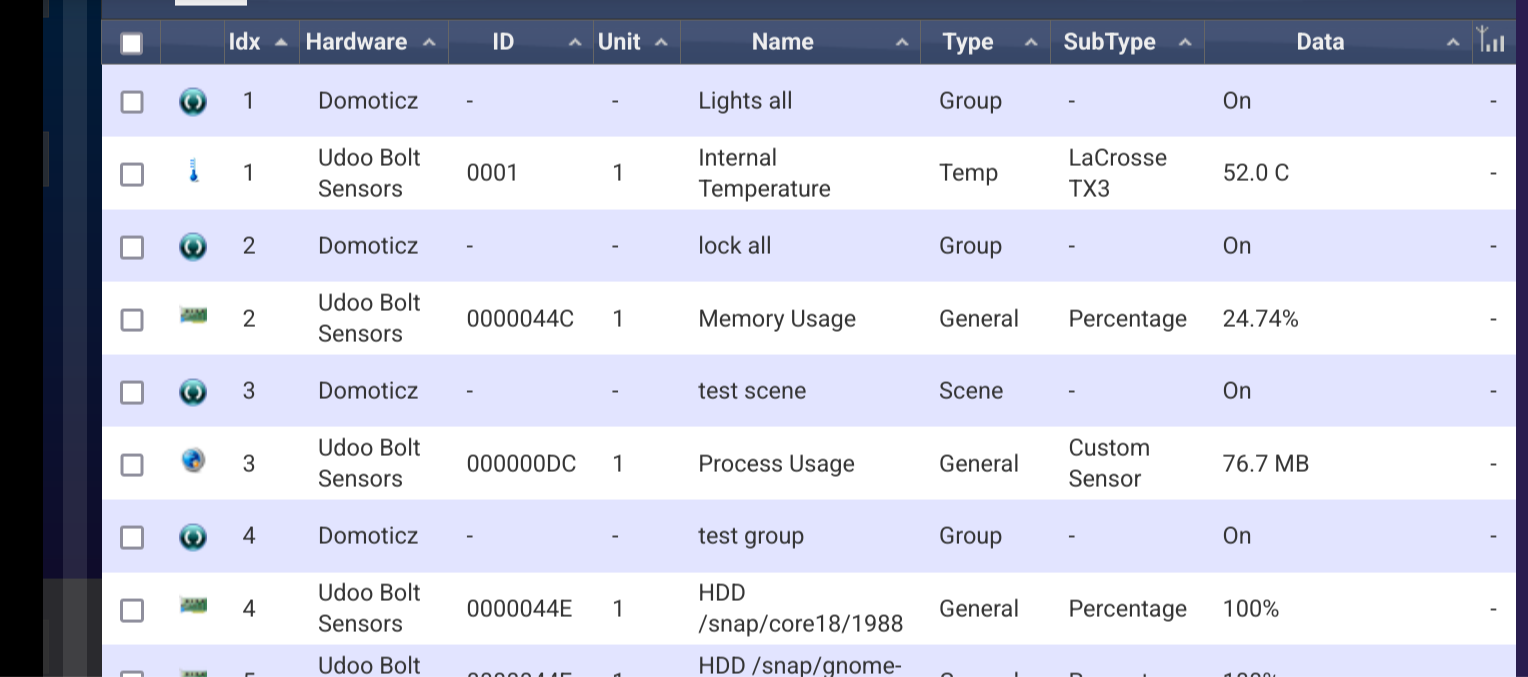Click the On data cell for test scene
1528x677 pixels.
1237,391
